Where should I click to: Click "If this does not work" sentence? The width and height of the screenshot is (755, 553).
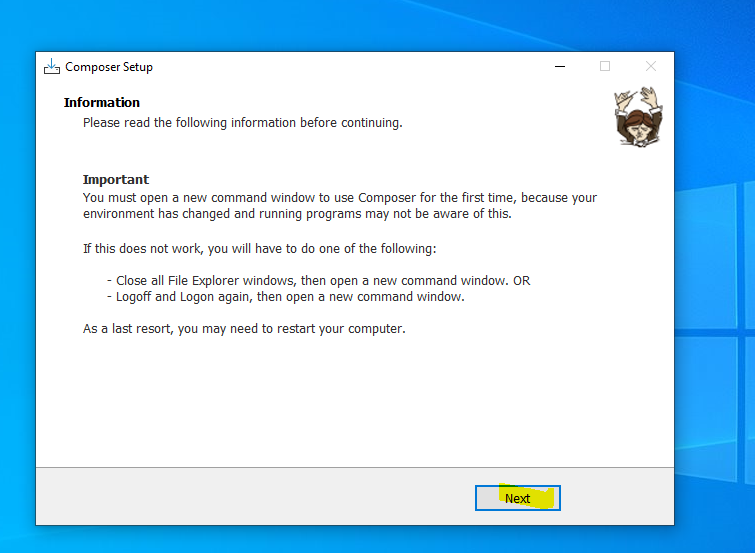coord(259,248)
